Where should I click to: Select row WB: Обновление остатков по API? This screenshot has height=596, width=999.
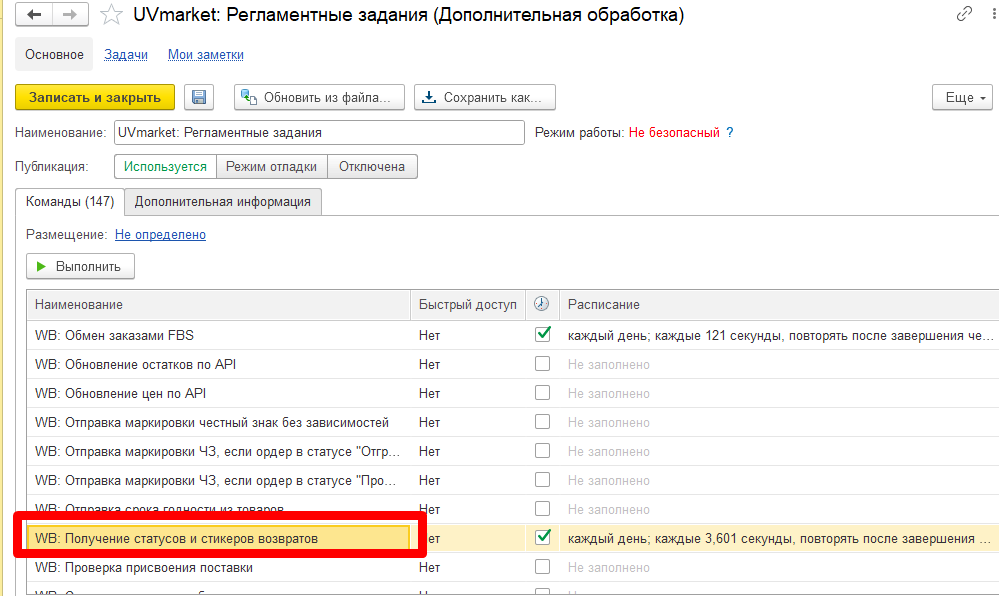pyautogui.click(x=513, y=364)
